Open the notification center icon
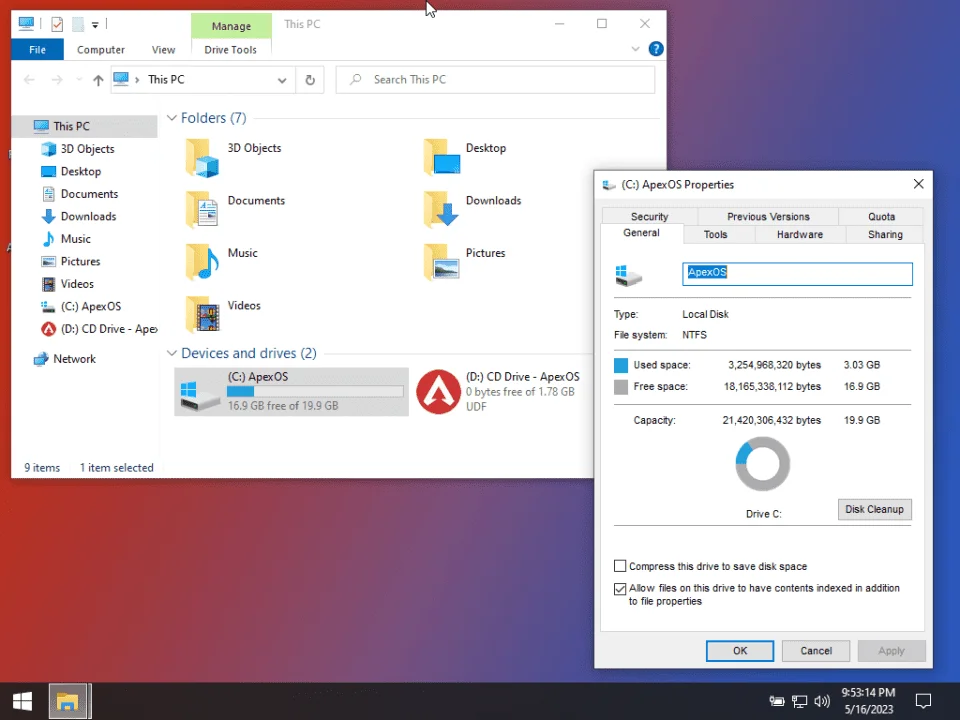The height and width of the screenshot is (720, 960). click(923, 701)
